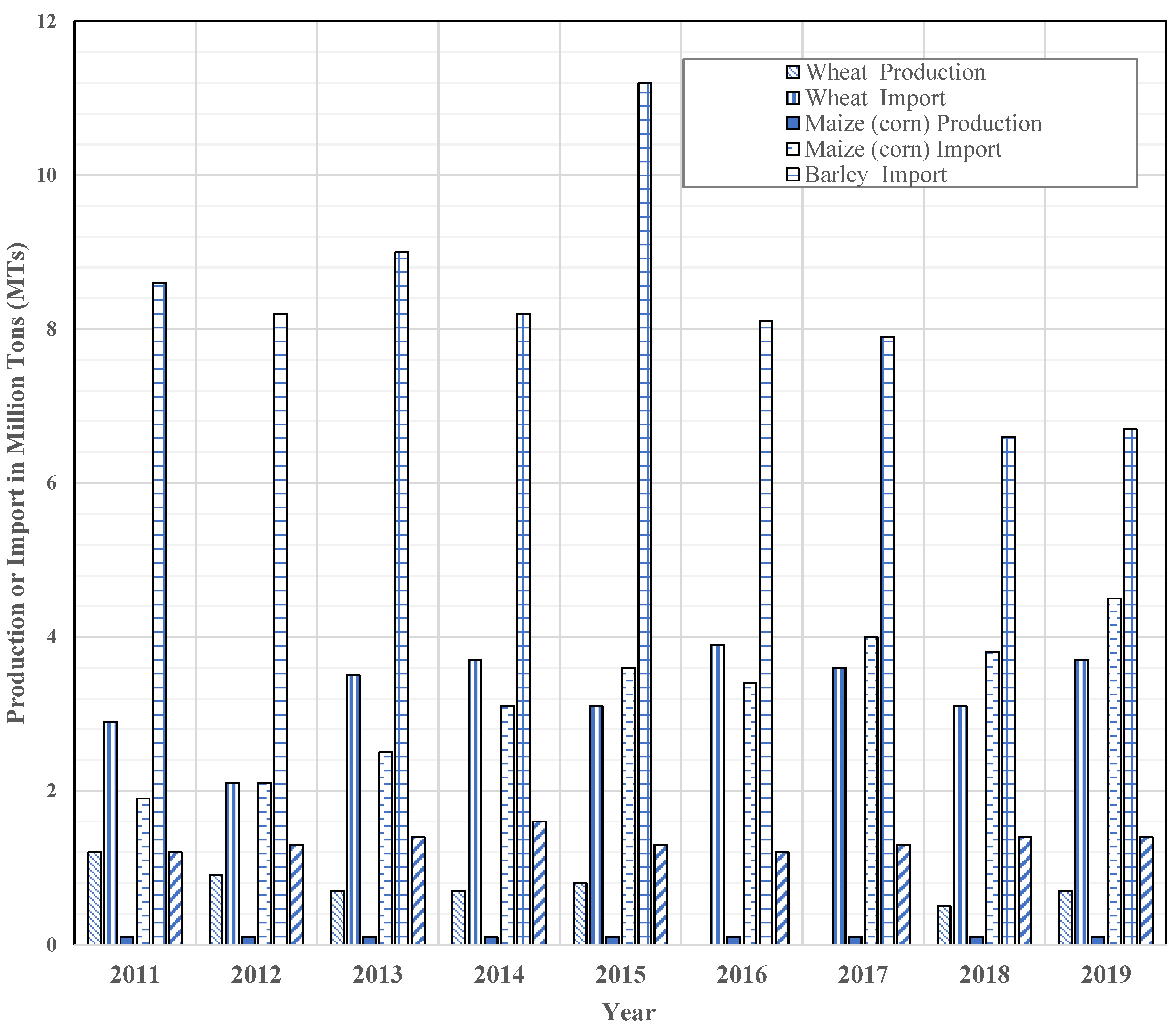Click the Maize (corn) Production legend swatch
The image size is (1176, 1036).
tap(793, 123)
